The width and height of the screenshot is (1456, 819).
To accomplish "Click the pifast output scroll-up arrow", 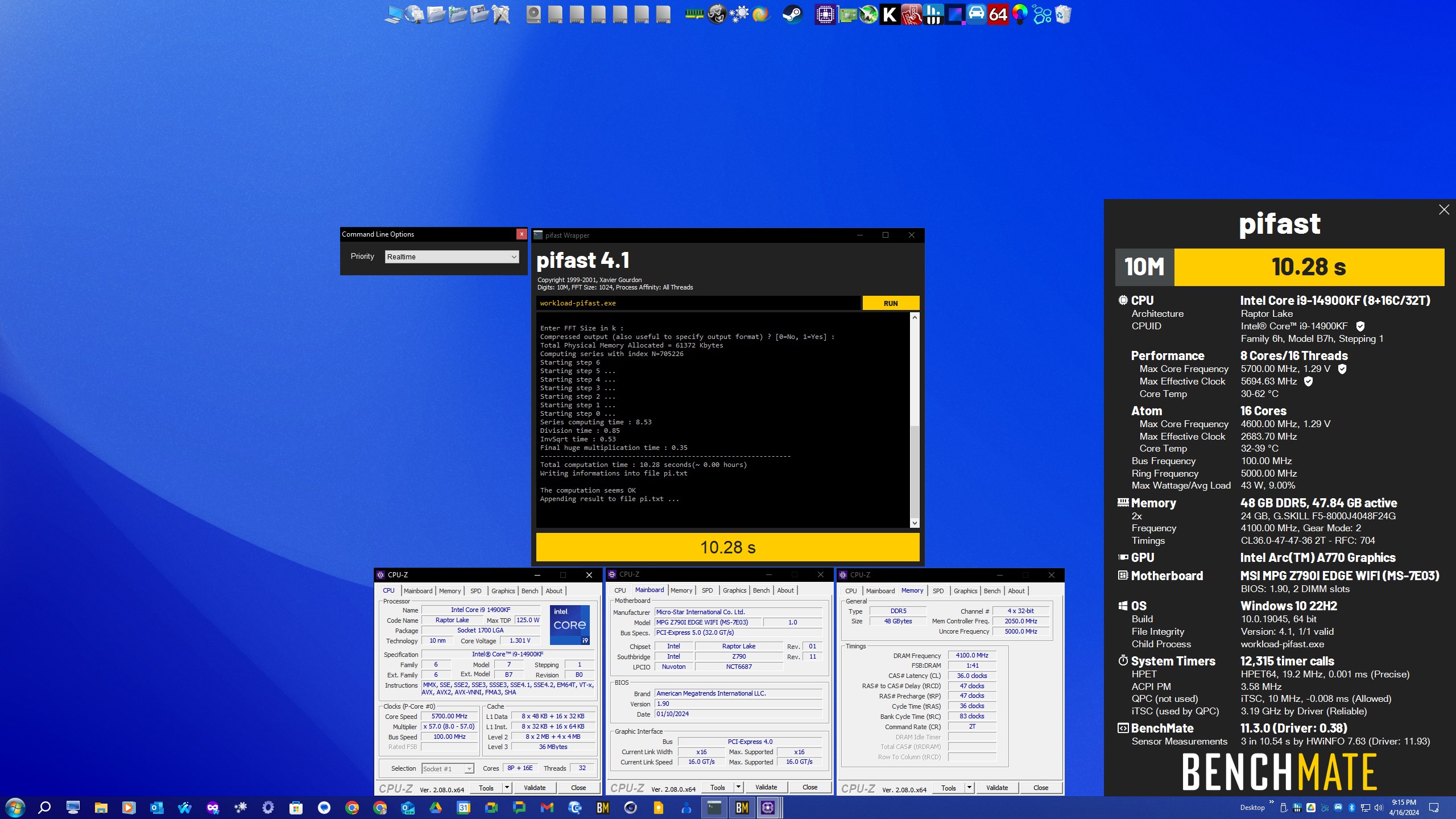I will point(915,317).
